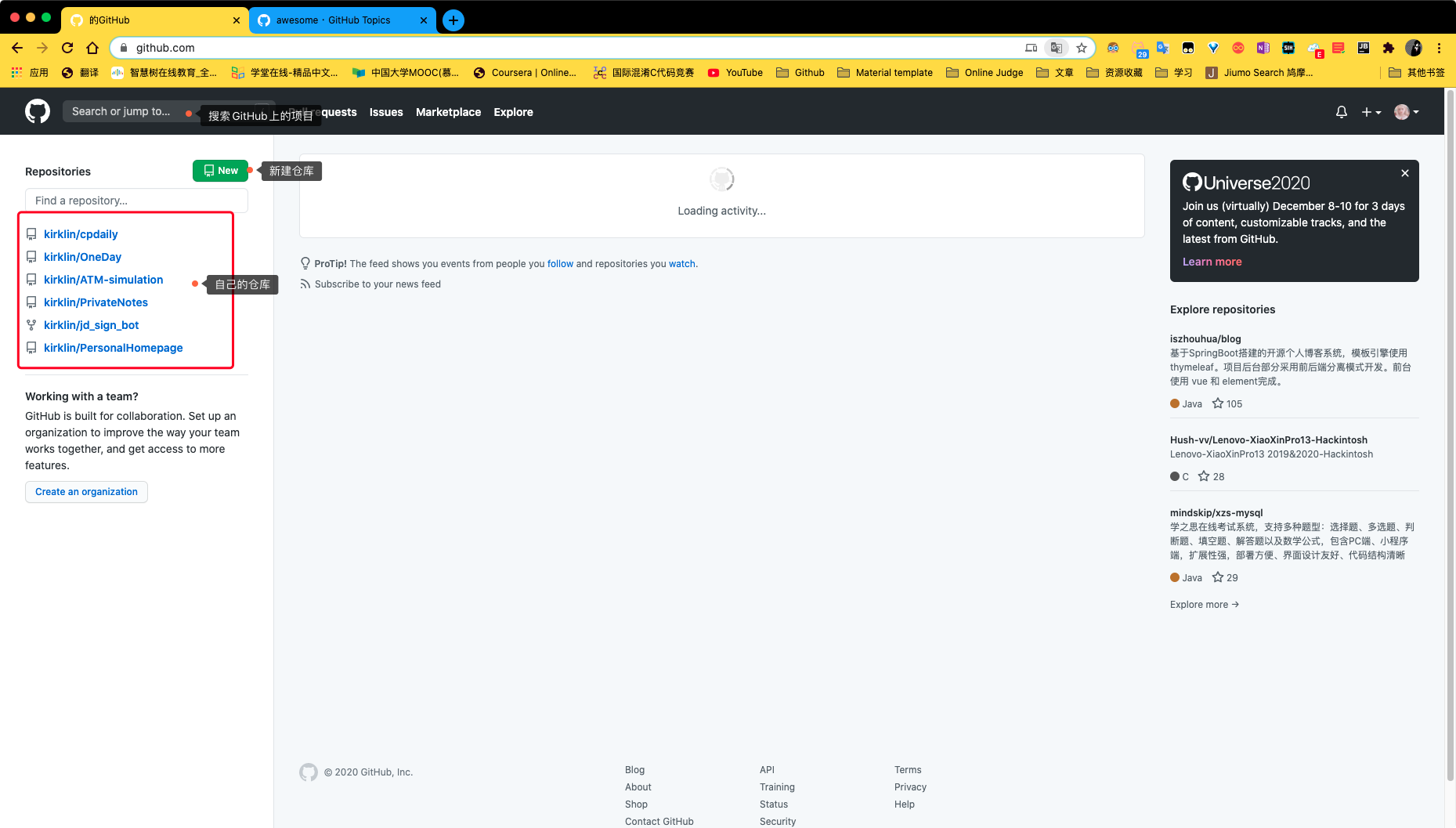Open the notifications bell icon
The image size is (1456, 828).
pos(1342,112)
